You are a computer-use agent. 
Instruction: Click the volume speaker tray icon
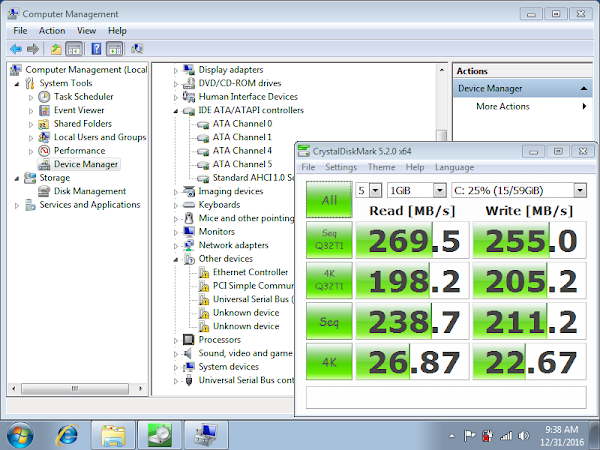pos(524,435)
